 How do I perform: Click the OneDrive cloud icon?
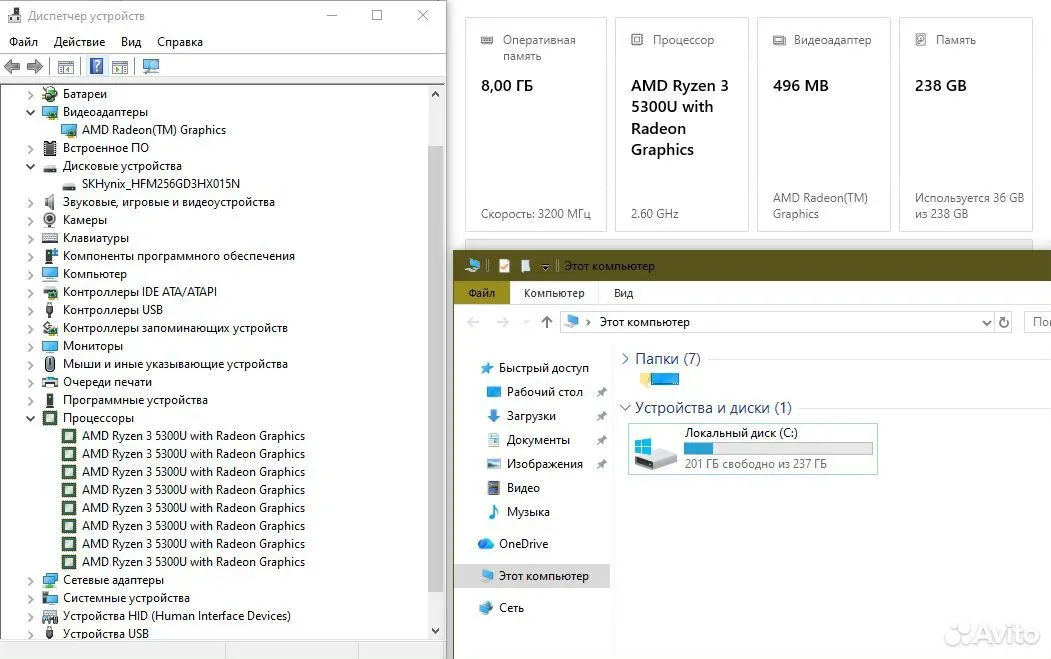click(x=486, y=544)
